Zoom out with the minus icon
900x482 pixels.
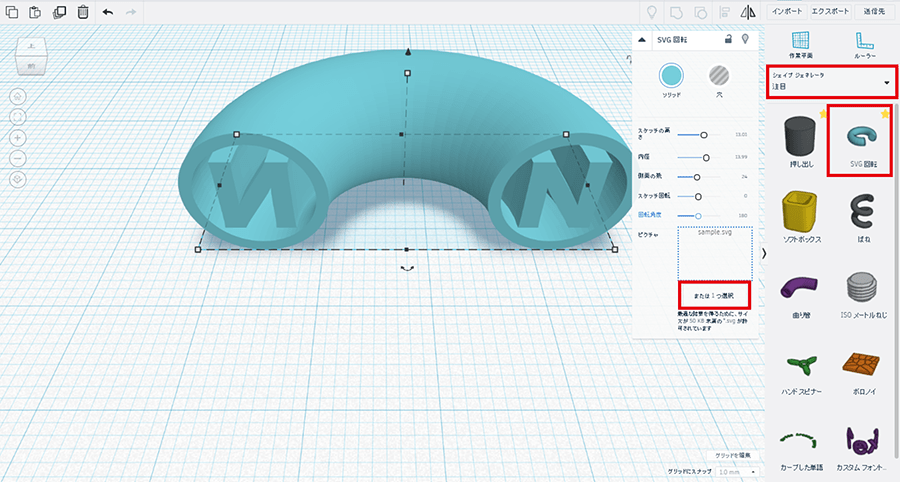18,158
